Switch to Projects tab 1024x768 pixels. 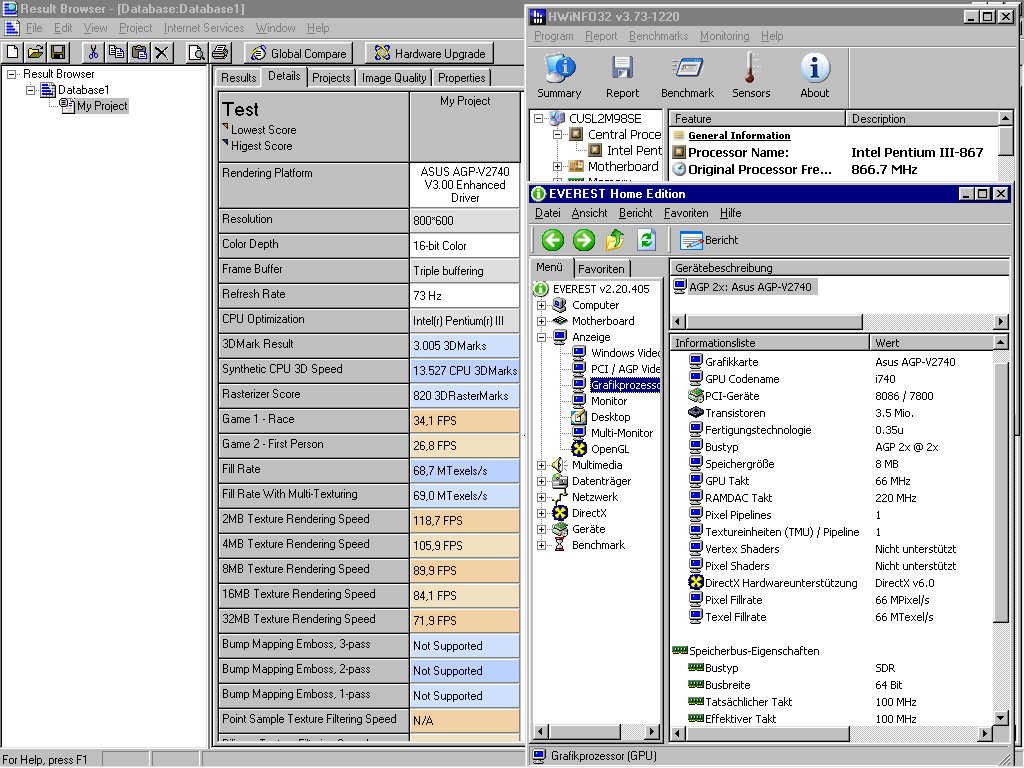(331, 78)
